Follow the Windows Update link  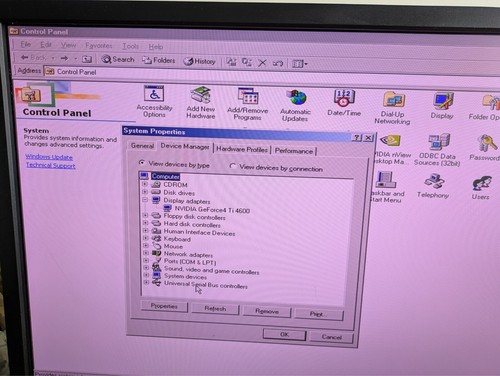point(49,157)
